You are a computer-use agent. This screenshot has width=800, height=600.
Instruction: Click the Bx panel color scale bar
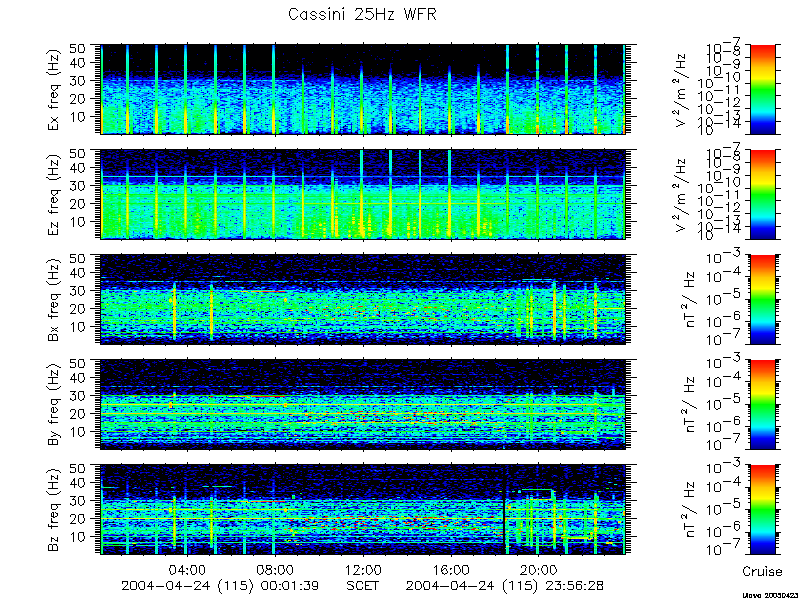[x=762, y=299]
